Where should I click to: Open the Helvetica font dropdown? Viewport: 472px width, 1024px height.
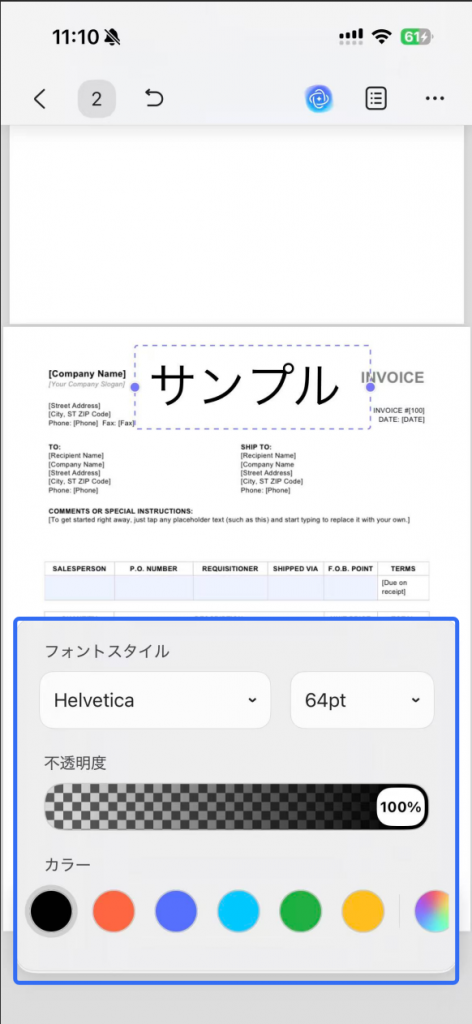tap(155, 700)
